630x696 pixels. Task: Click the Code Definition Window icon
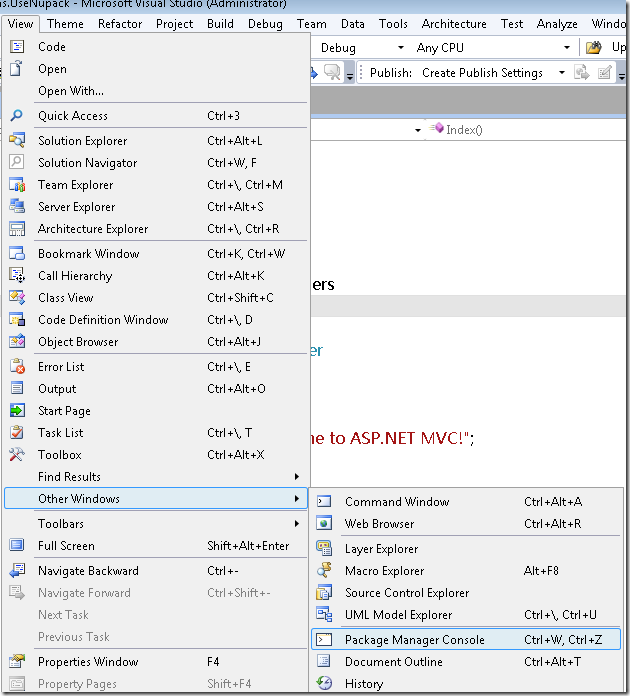click(17, 320)
